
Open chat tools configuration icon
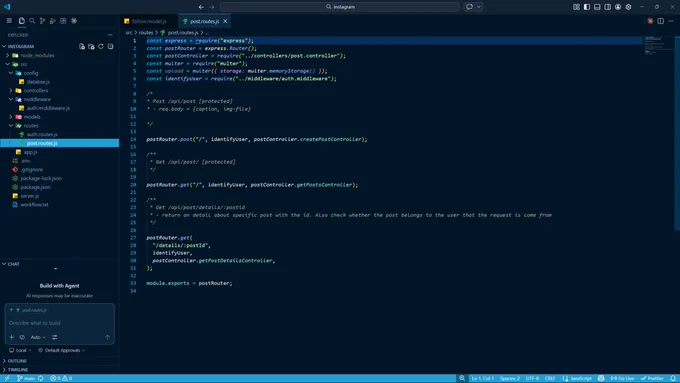point(55,337)
